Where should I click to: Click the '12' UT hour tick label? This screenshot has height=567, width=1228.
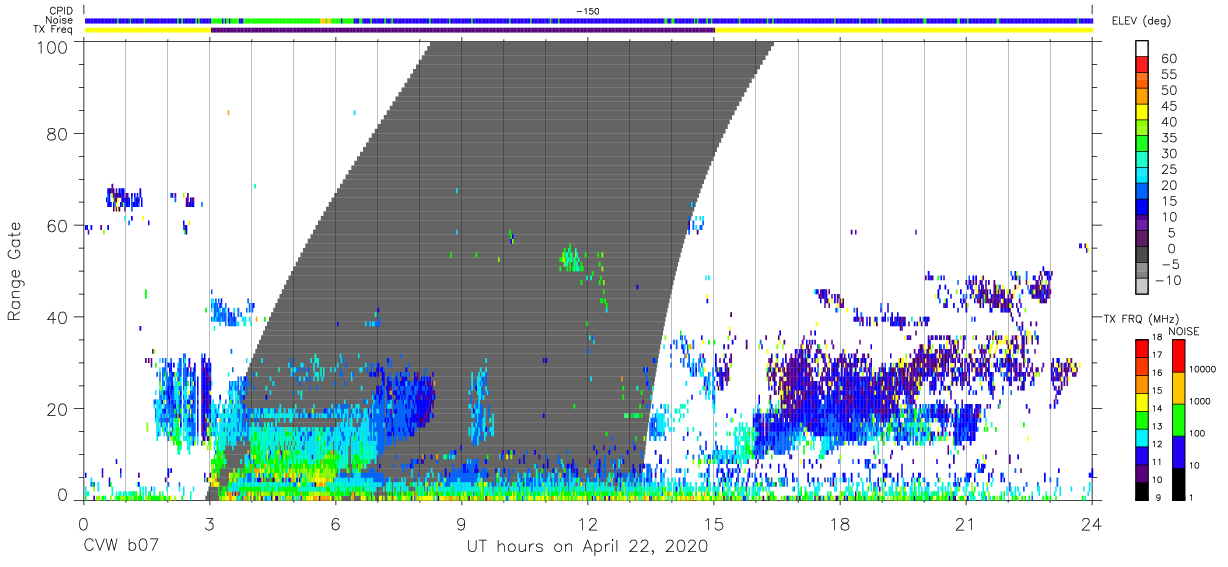click(588, 524)
